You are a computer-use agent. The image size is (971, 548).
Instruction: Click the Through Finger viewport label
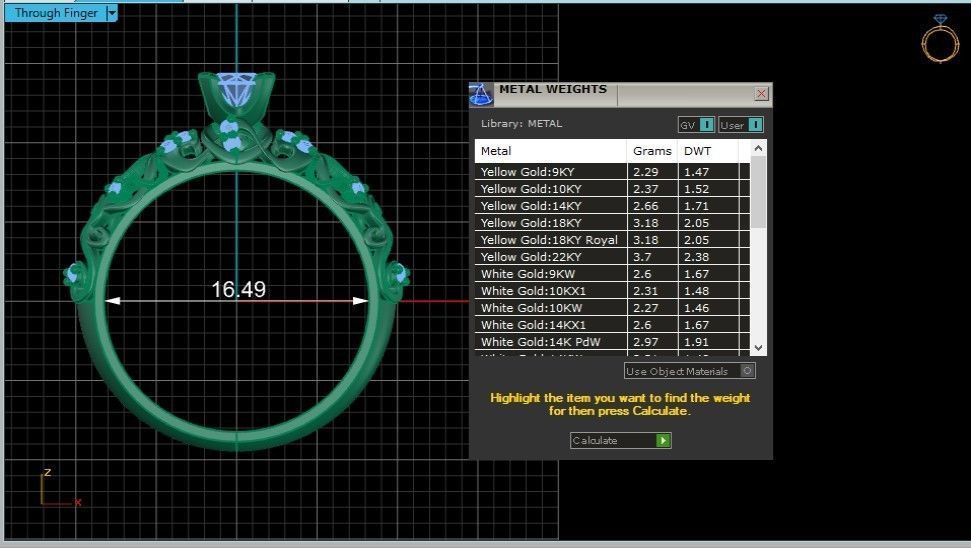click(56, 13)
